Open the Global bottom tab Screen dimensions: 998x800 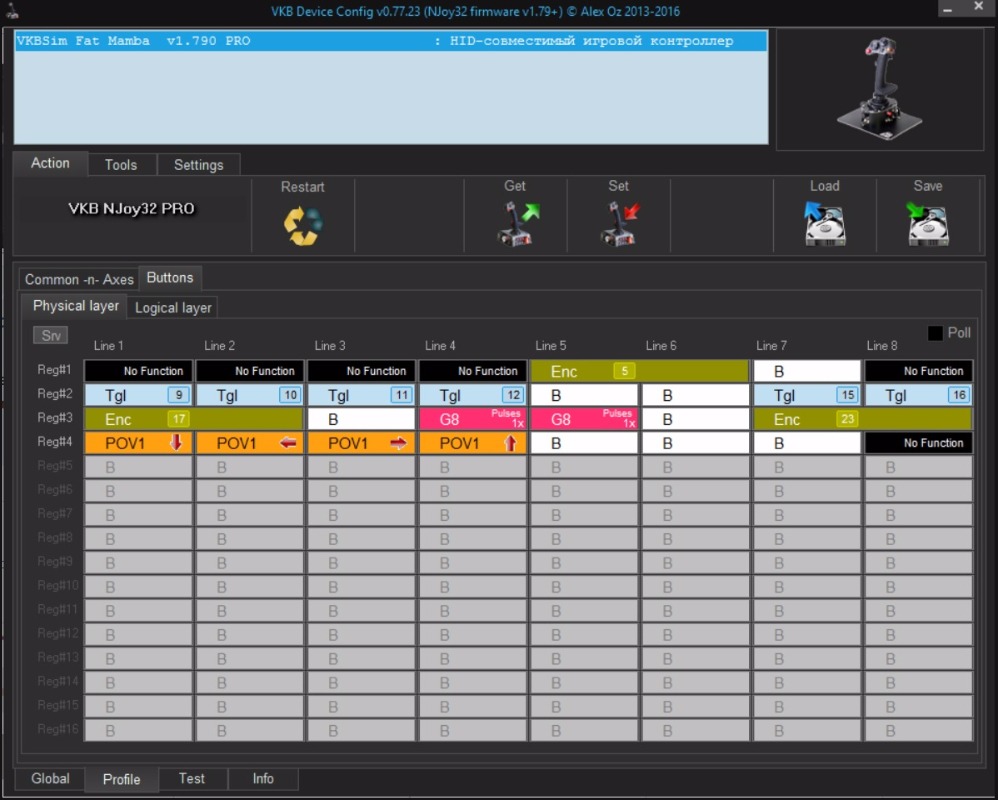tap(50, 779)
